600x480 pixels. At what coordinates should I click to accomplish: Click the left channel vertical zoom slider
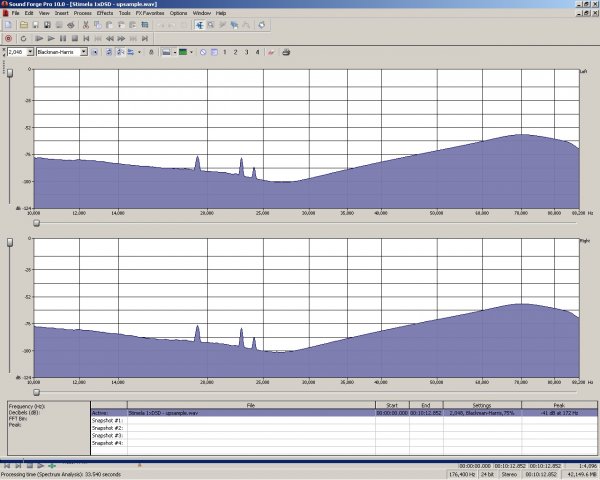11,75
